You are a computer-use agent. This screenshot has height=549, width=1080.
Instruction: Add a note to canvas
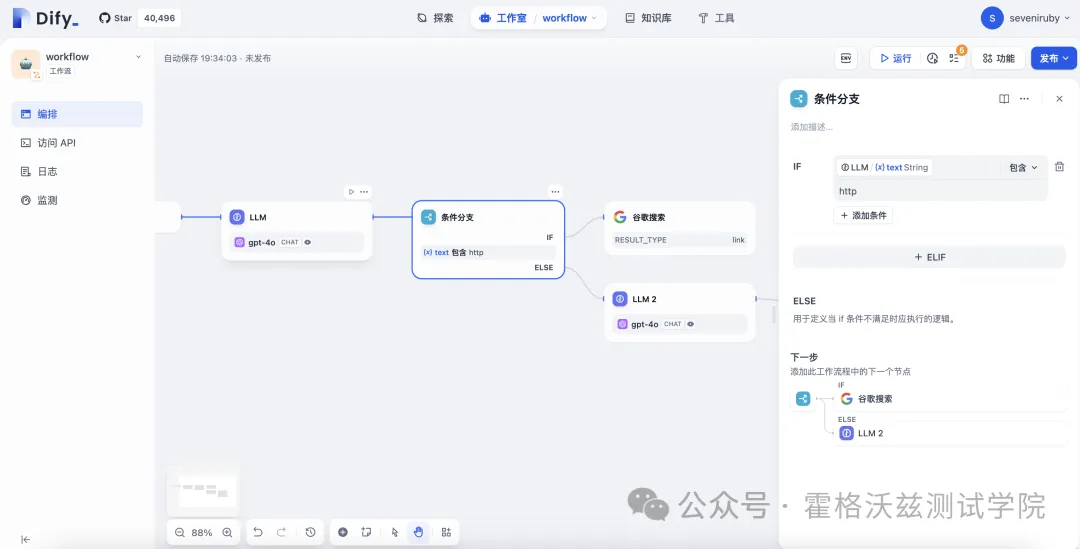tap(366, 532)
